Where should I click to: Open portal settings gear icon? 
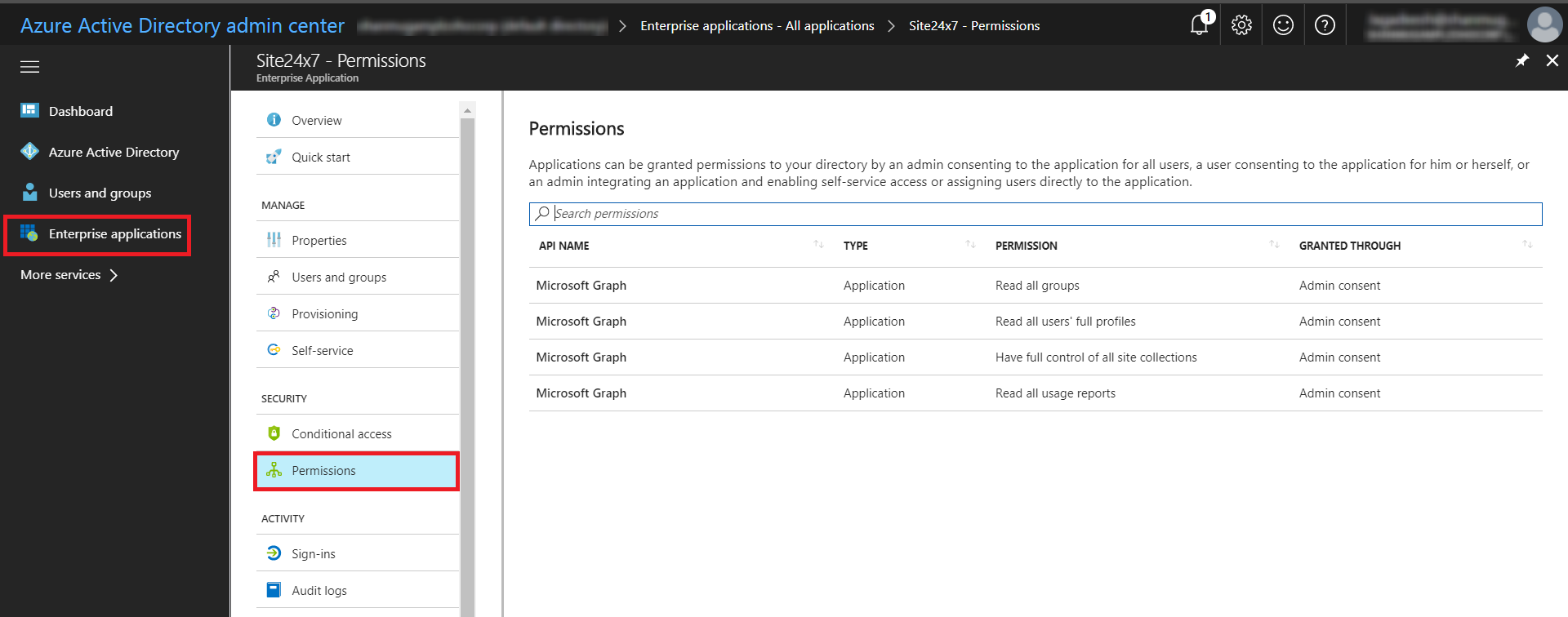(x=1241, y=25)
